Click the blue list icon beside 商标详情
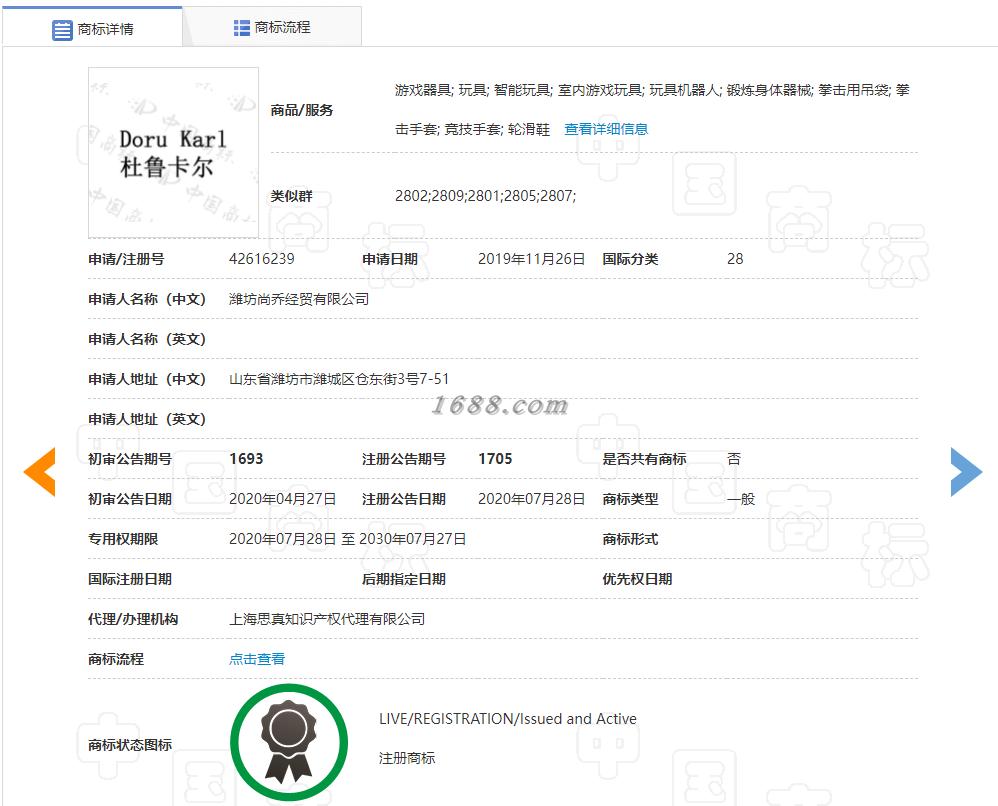This screenshot has height=806, width=998. coord(62,29)
